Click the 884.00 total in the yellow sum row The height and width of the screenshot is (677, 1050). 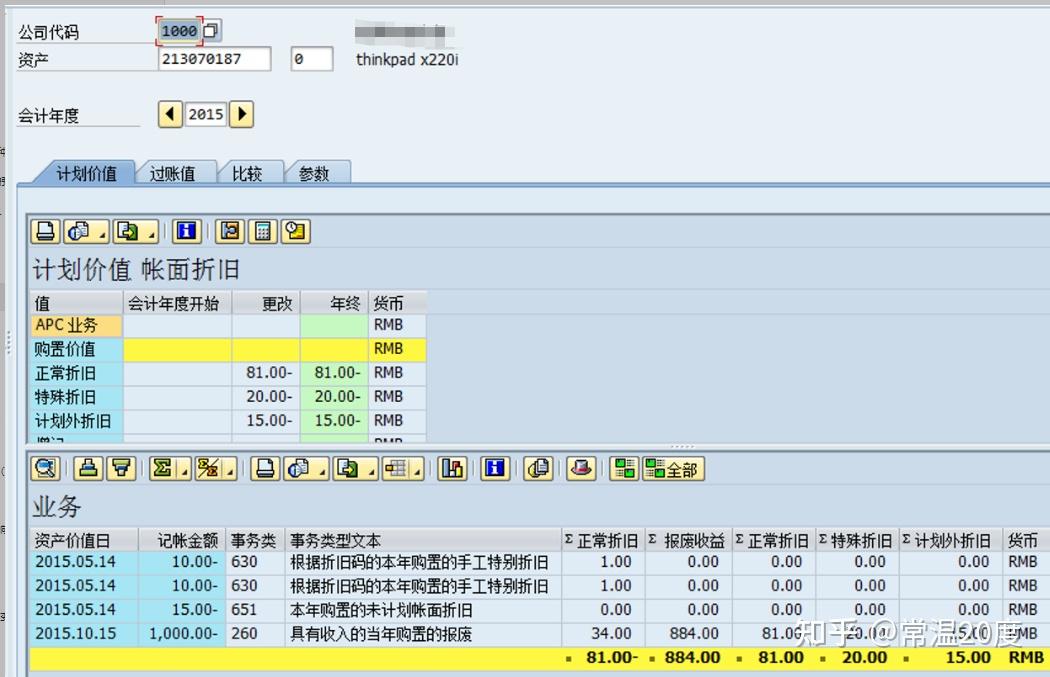pyautogui.click(x=692, y=658)
